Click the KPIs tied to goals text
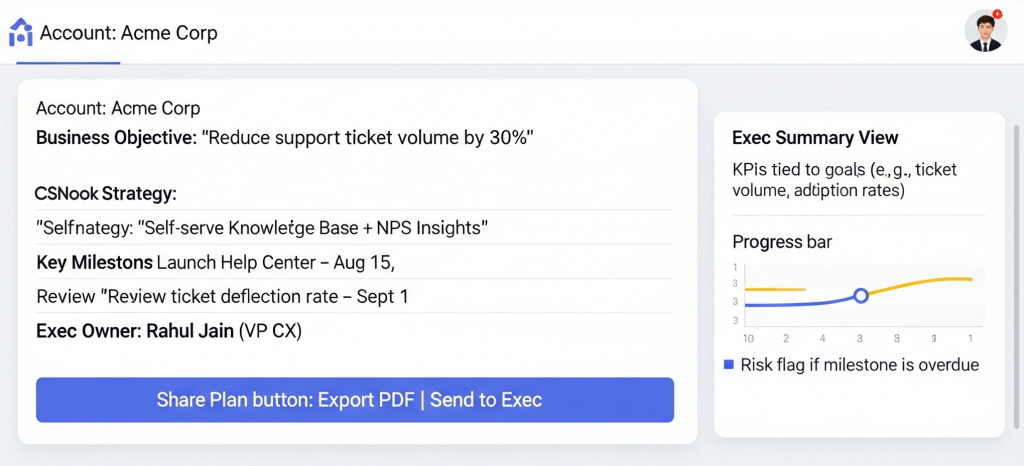 coord(844,180)
